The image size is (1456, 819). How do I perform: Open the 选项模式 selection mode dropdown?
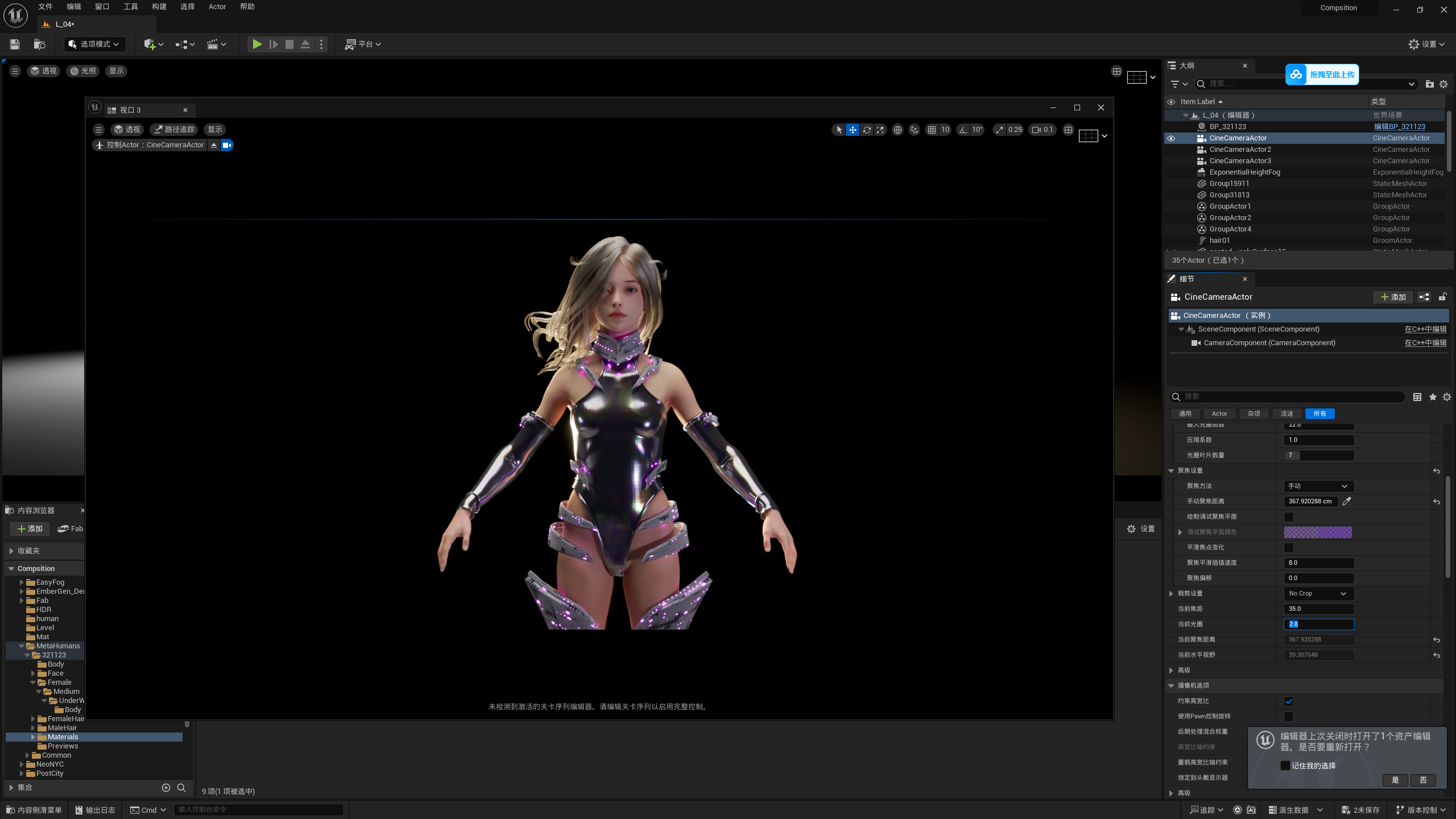tap(95, 44)
